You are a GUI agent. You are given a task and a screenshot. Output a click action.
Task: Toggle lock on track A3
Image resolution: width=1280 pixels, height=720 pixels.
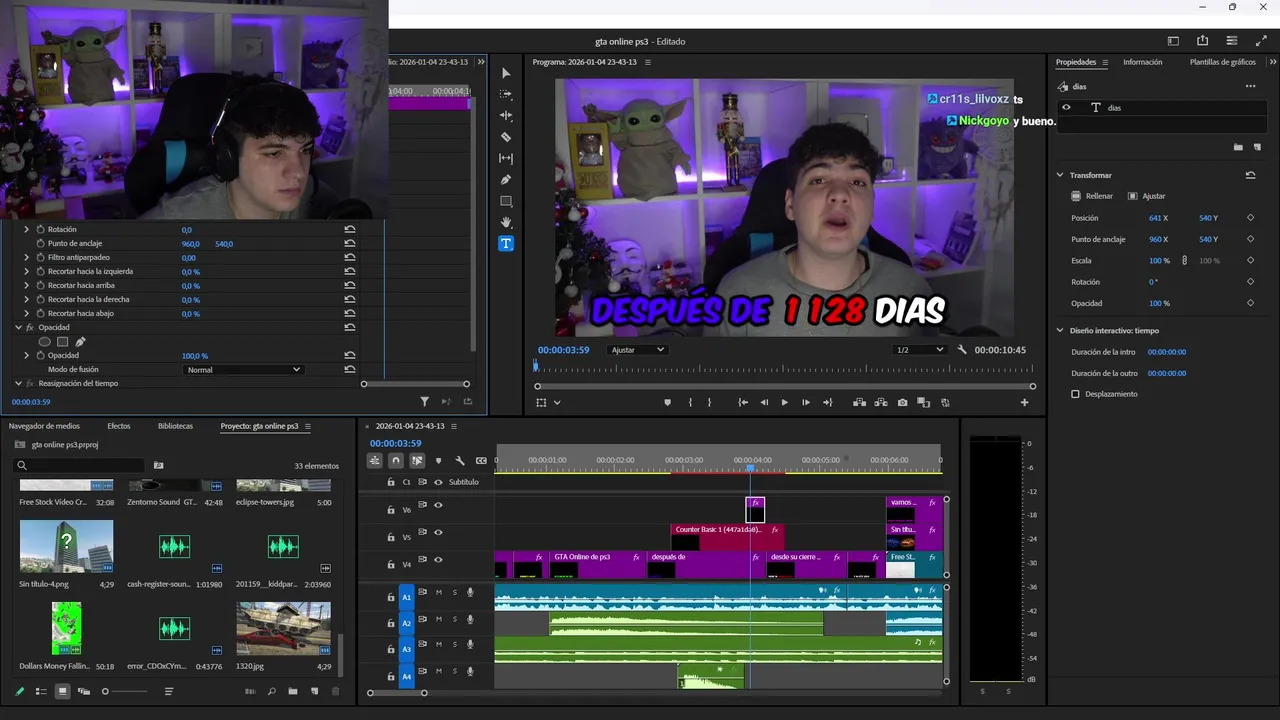[x=391, y=651]
